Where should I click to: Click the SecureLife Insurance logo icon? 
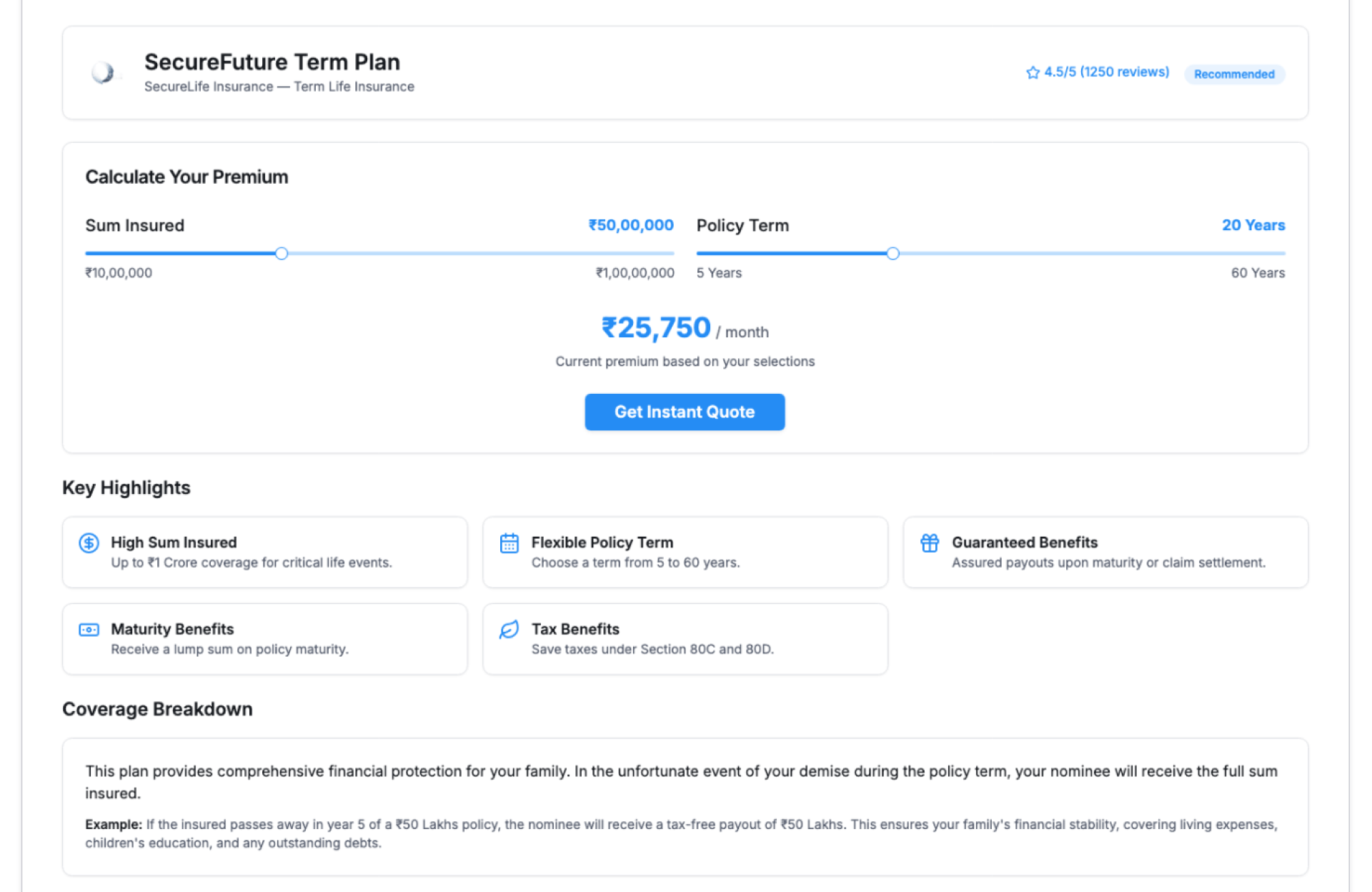coord(103,73)
